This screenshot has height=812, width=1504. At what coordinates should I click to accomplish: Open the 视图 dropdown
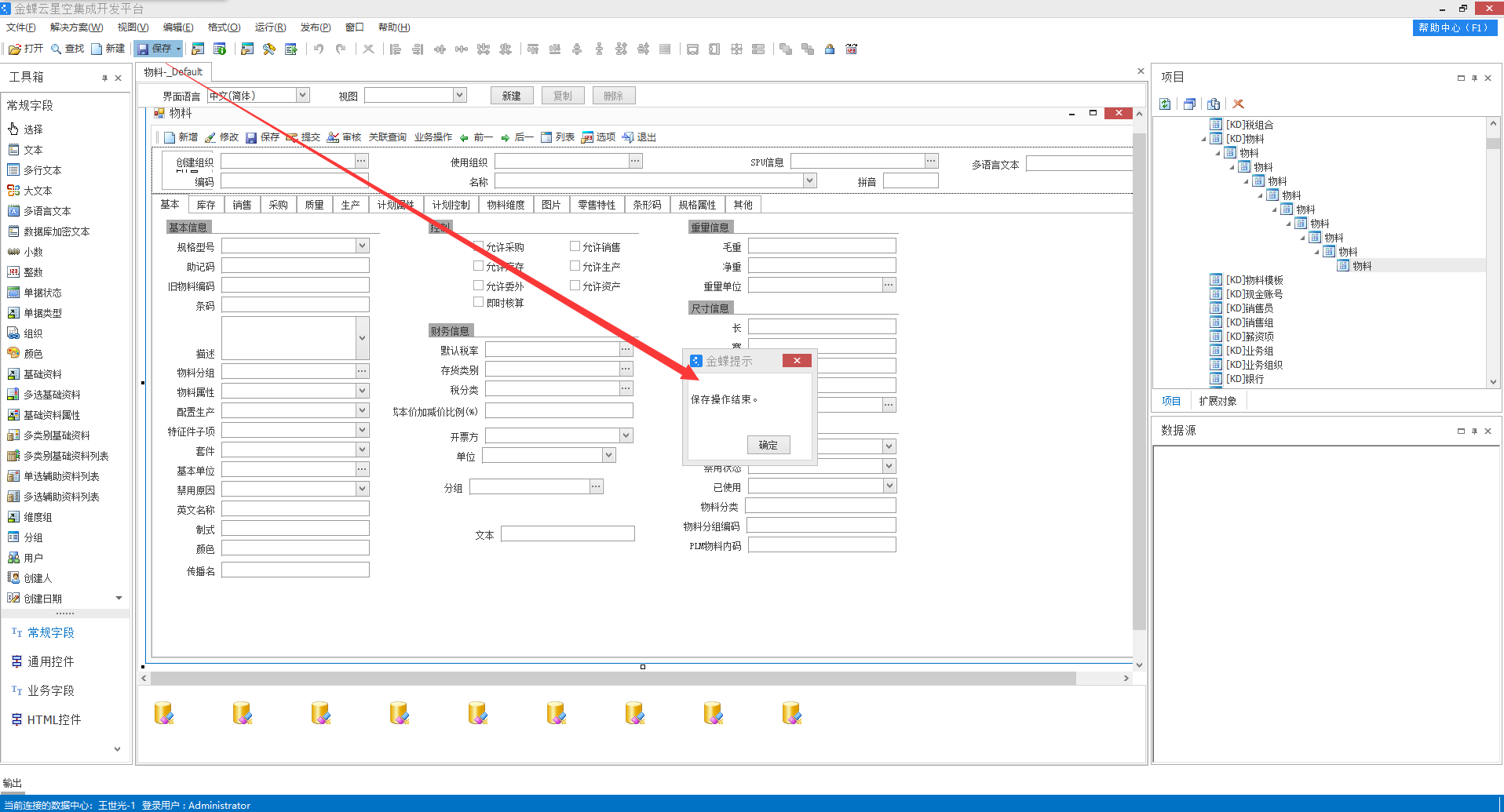[460, 95]
